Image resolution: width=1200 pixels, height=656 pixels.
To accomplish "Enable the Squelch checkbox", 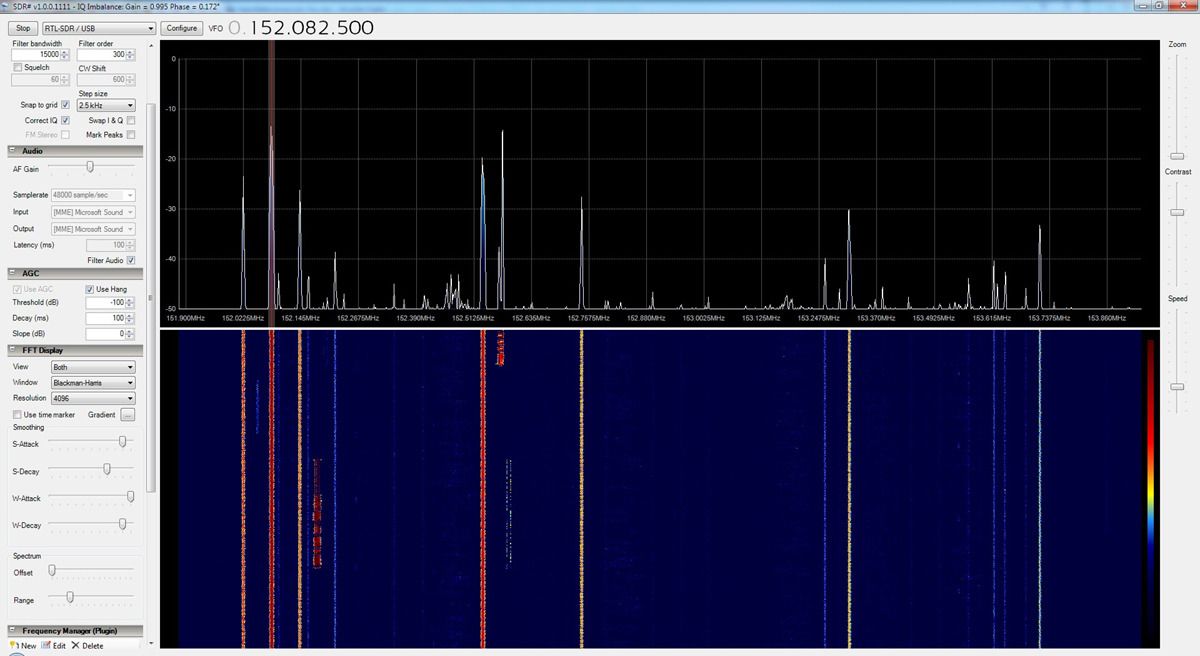I will click(18, 67).
